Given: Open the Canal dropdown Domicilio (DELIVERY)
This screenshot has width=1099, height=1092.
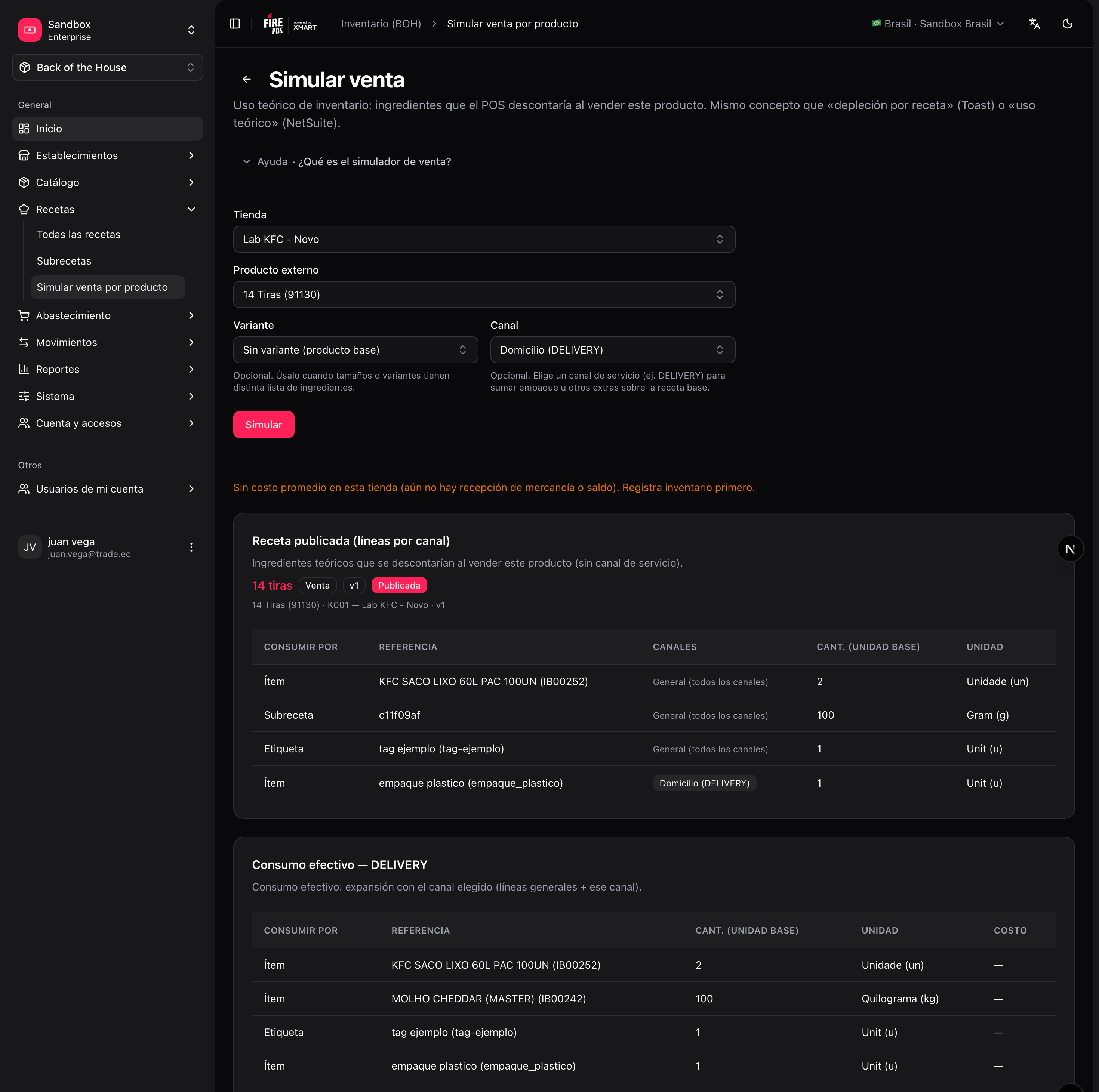Looking at the screenshot, I should [613, 350].
